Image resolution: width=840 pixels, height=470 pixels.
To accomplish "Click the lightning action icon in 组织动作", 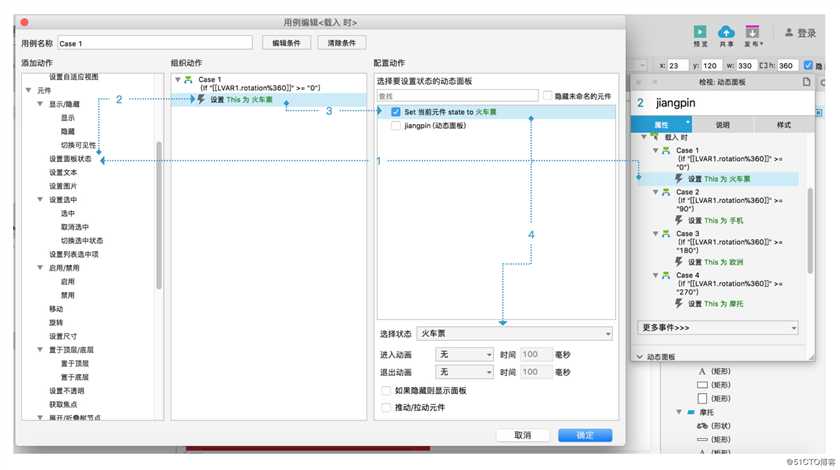I will pos(201,99).
